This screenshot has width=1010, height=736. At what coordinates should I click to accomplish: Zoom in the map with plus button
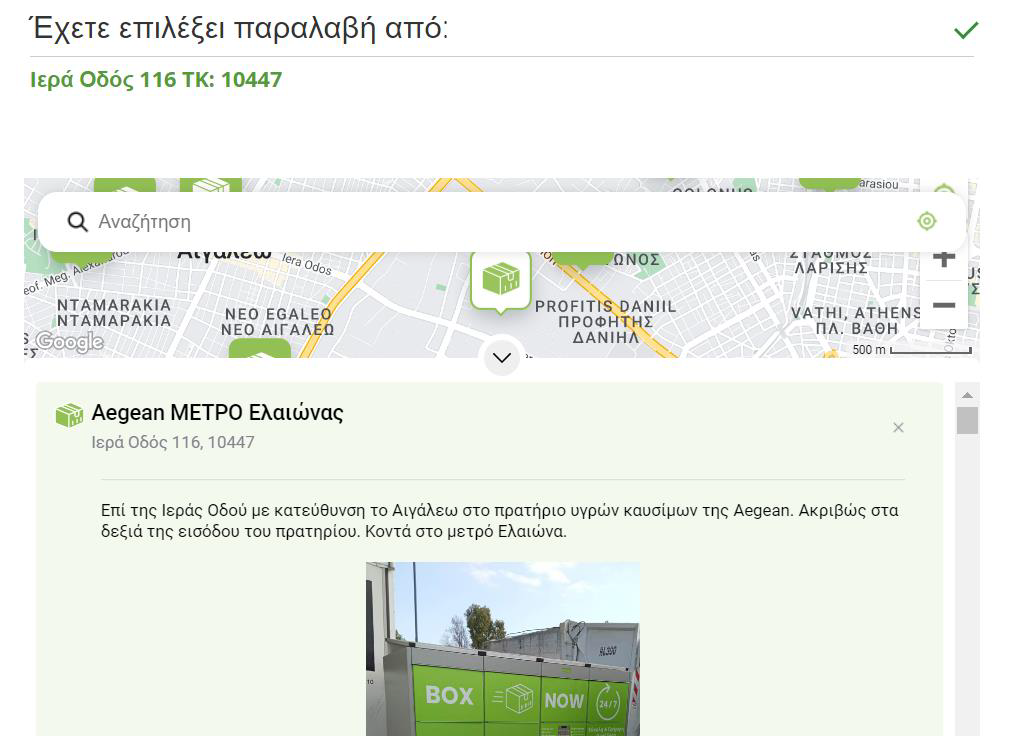coord(943,258)
